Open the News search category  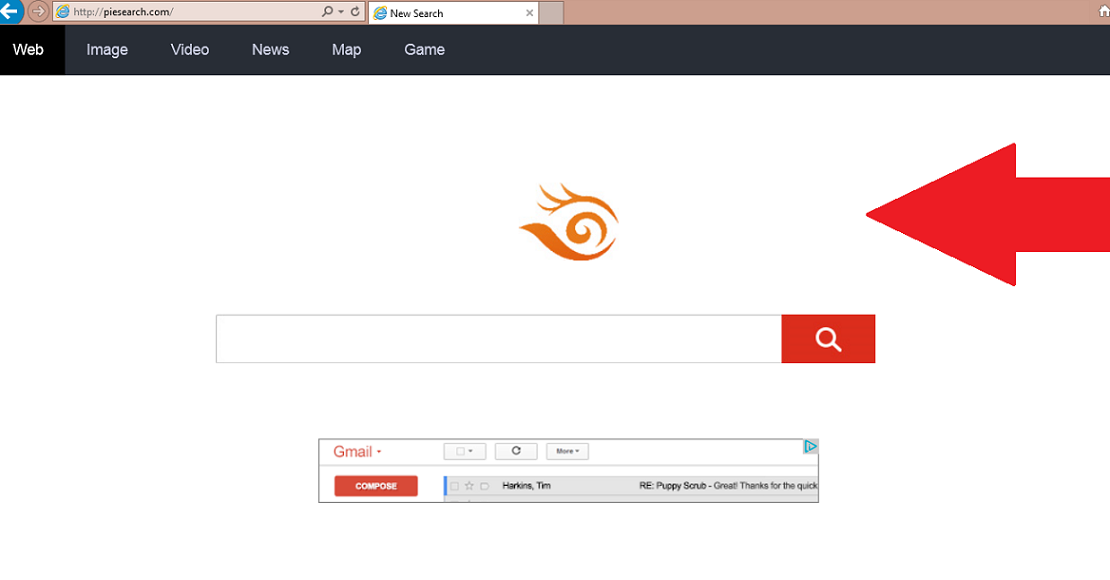coord(270,50)
